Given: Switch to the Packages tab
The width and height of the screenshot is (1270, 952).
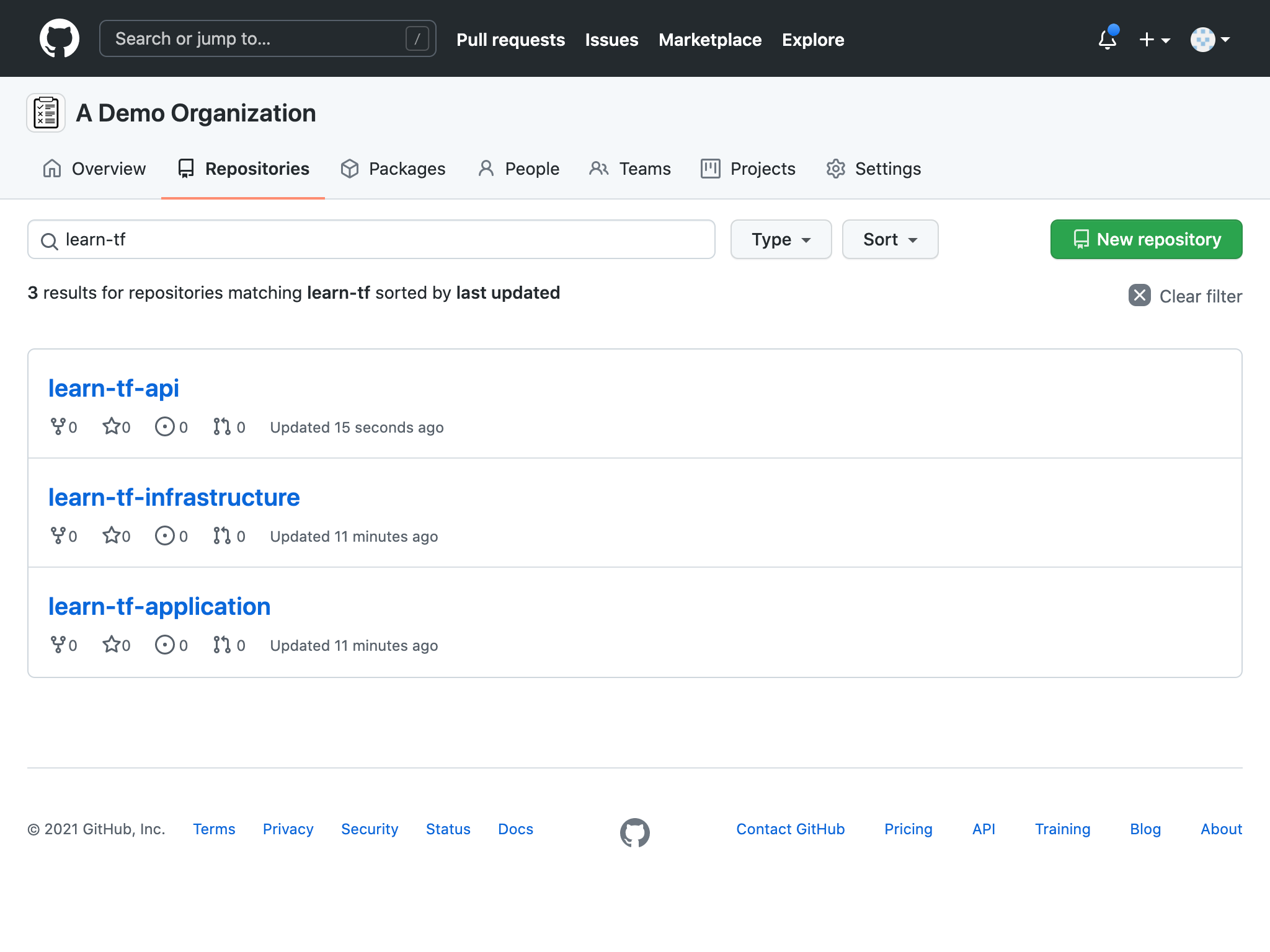Looking at the screenshot, I should [x=393, y=169].
